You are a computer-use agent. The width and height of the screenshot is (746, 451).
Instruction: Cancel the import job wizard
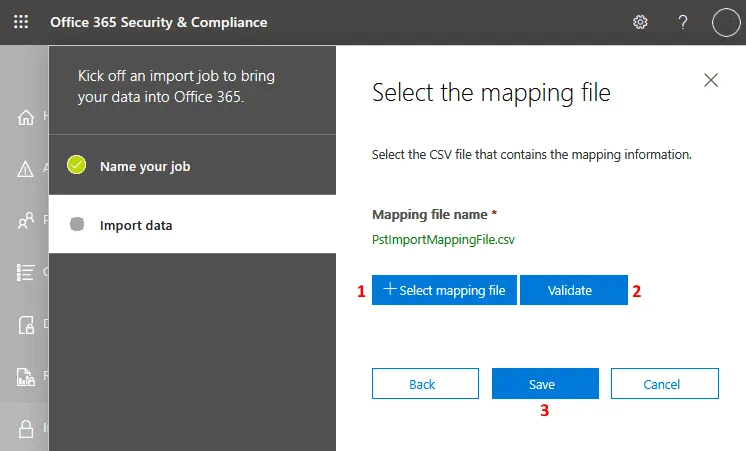click(664, 384)
